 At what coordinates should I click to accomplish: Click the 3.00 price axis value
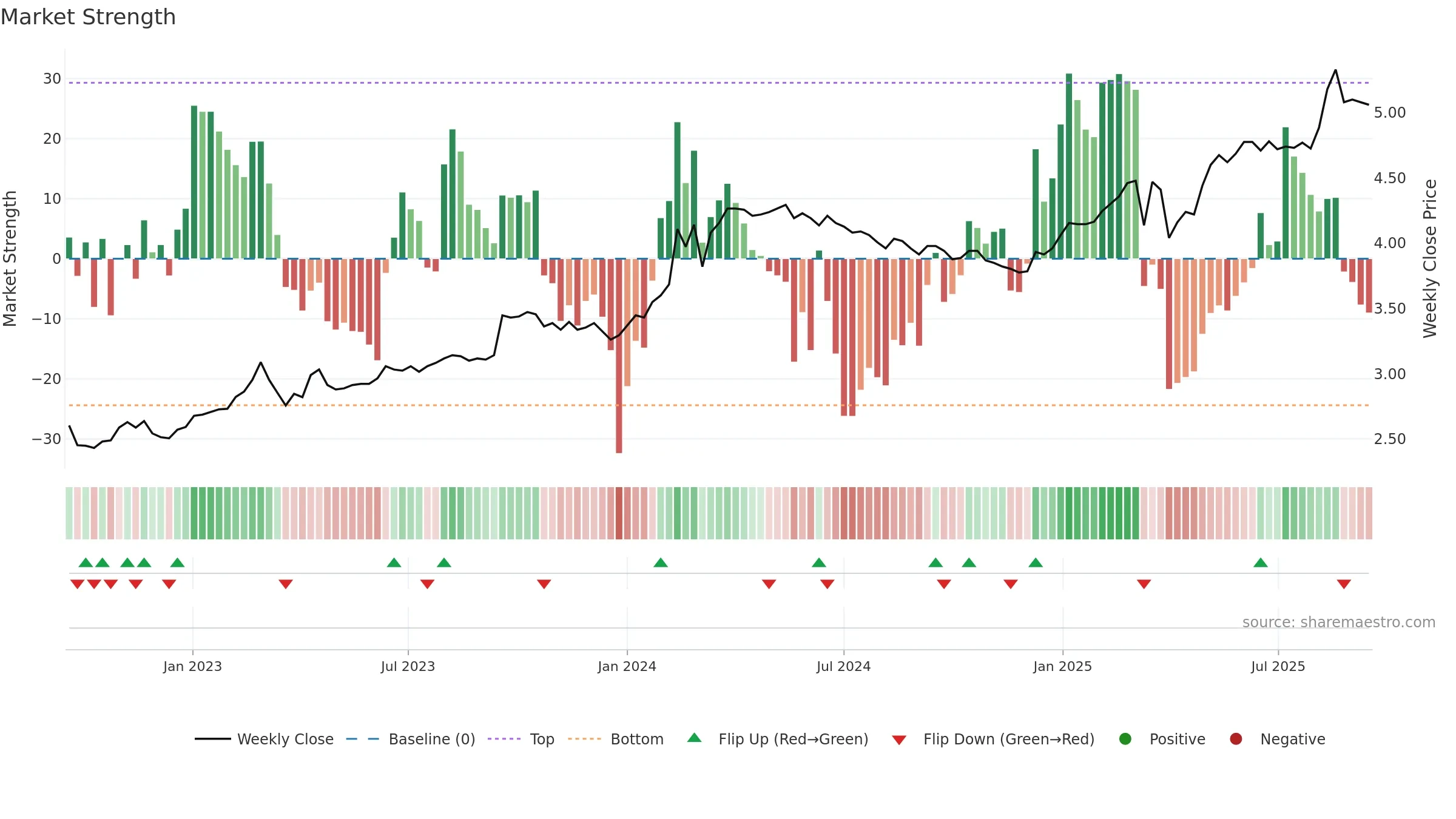(1390, 374)
